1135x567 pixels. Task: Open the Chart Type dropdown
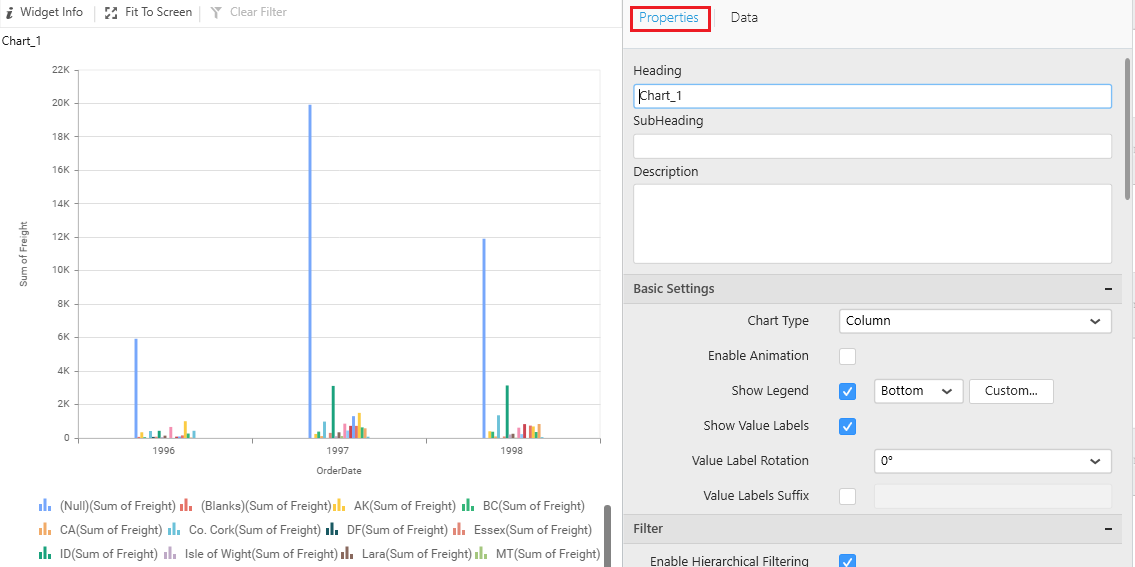pos(974,321)
